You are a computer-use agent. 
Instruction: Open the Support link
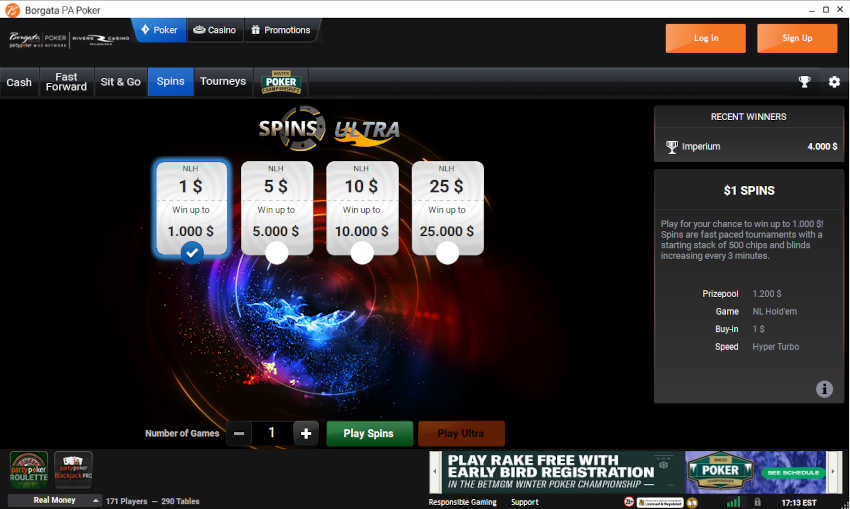pos(525,502)
